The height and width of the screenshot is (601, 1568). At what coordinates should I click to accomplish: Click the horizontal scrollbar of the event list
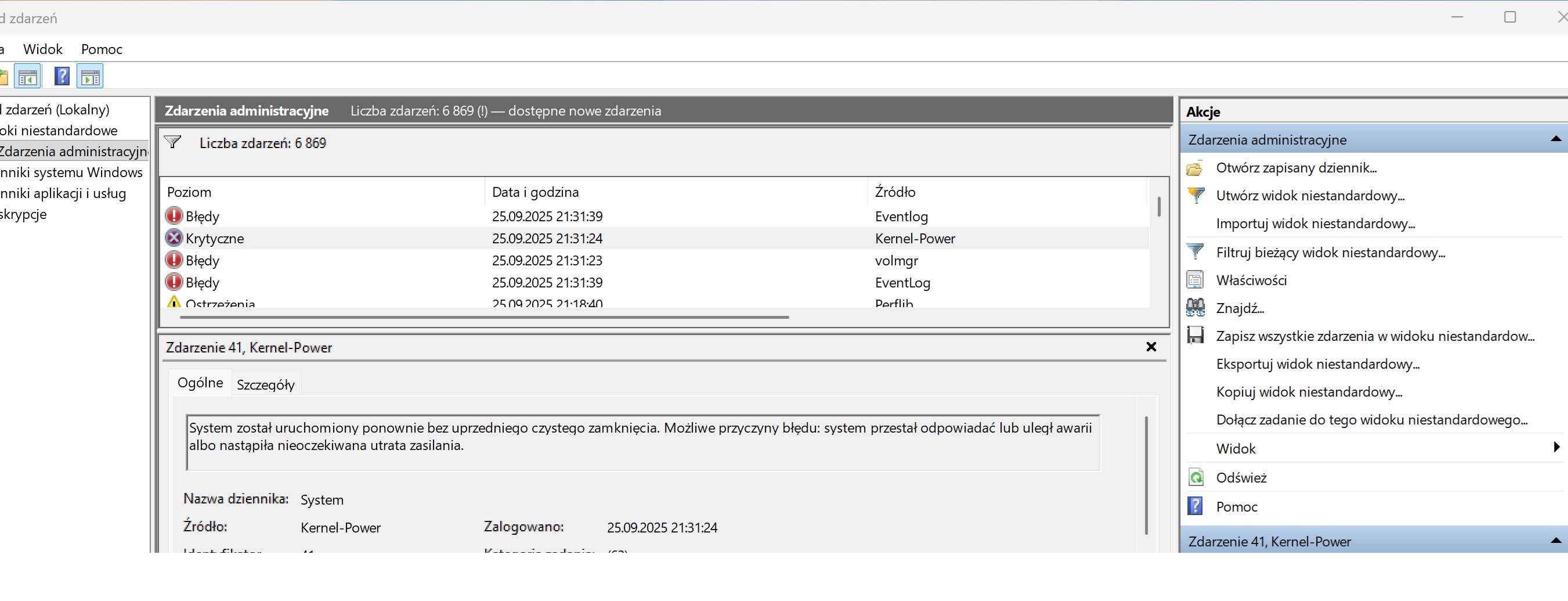484,317
